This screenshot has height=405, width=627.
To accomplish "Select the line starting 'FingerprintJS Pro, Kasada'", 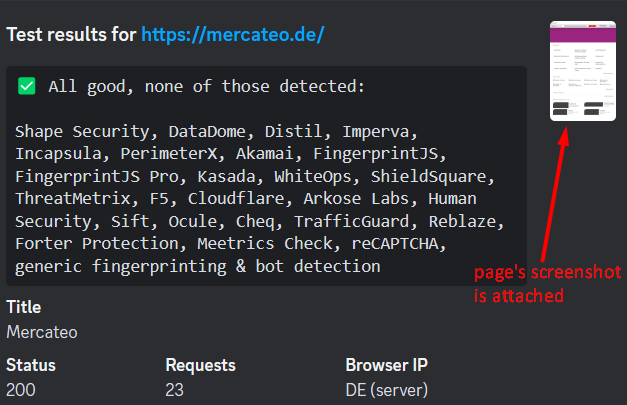I will click(x=255, y=176).
